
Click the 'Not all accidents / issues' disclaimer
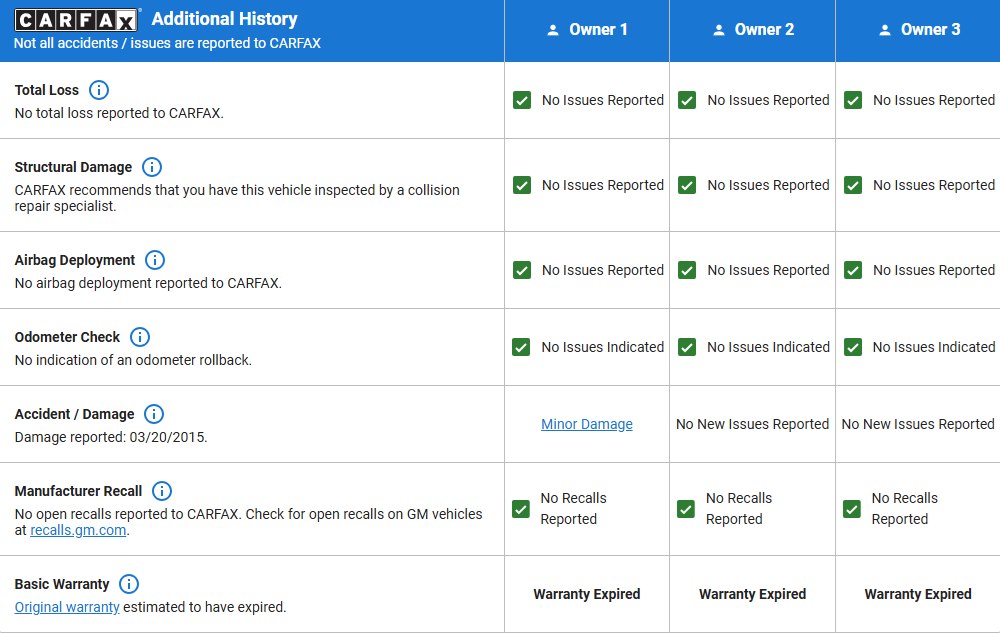point(167,43)
